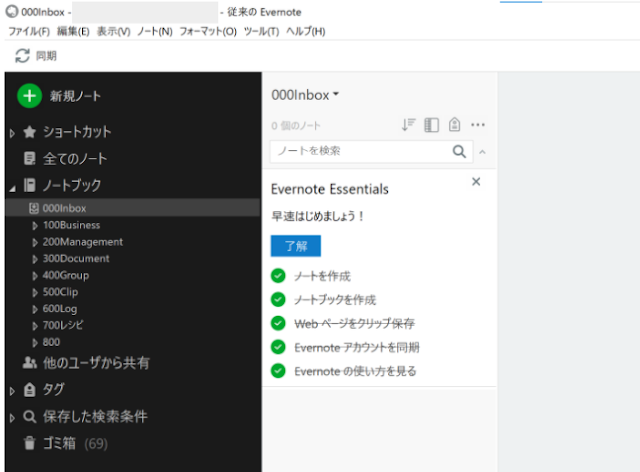Click the Shortcuts star icon
Viewport: 640px width, 472px height.
click(29, 132)
